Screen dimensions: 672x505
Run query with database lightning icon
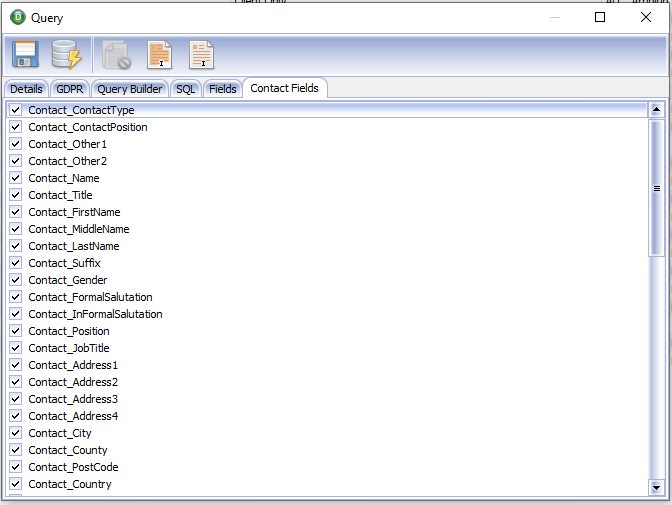[x=66, y=54]
